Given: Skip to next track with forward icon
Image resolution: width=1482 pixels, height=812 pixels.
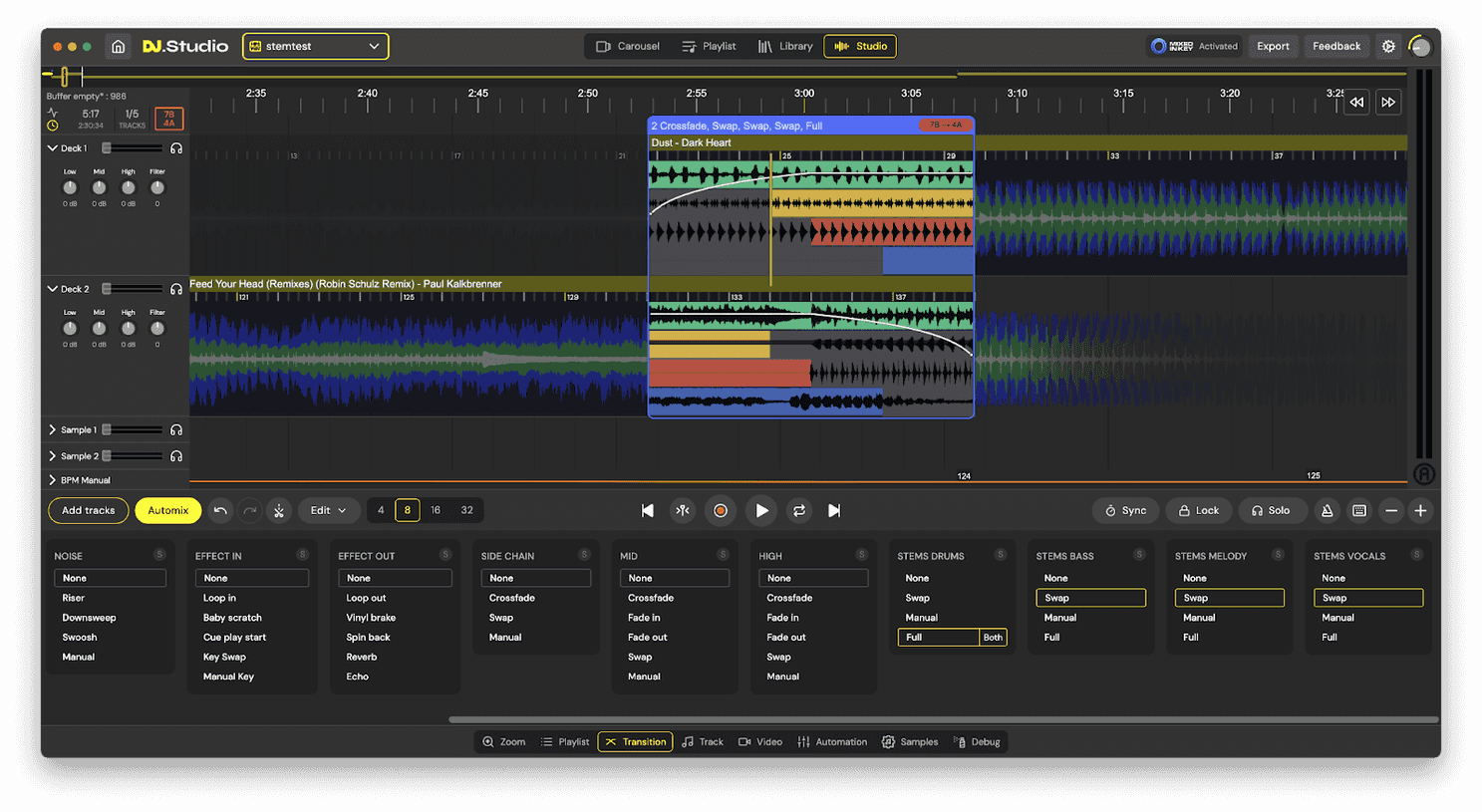Looking at the screenshot, I should coord(834,510).
